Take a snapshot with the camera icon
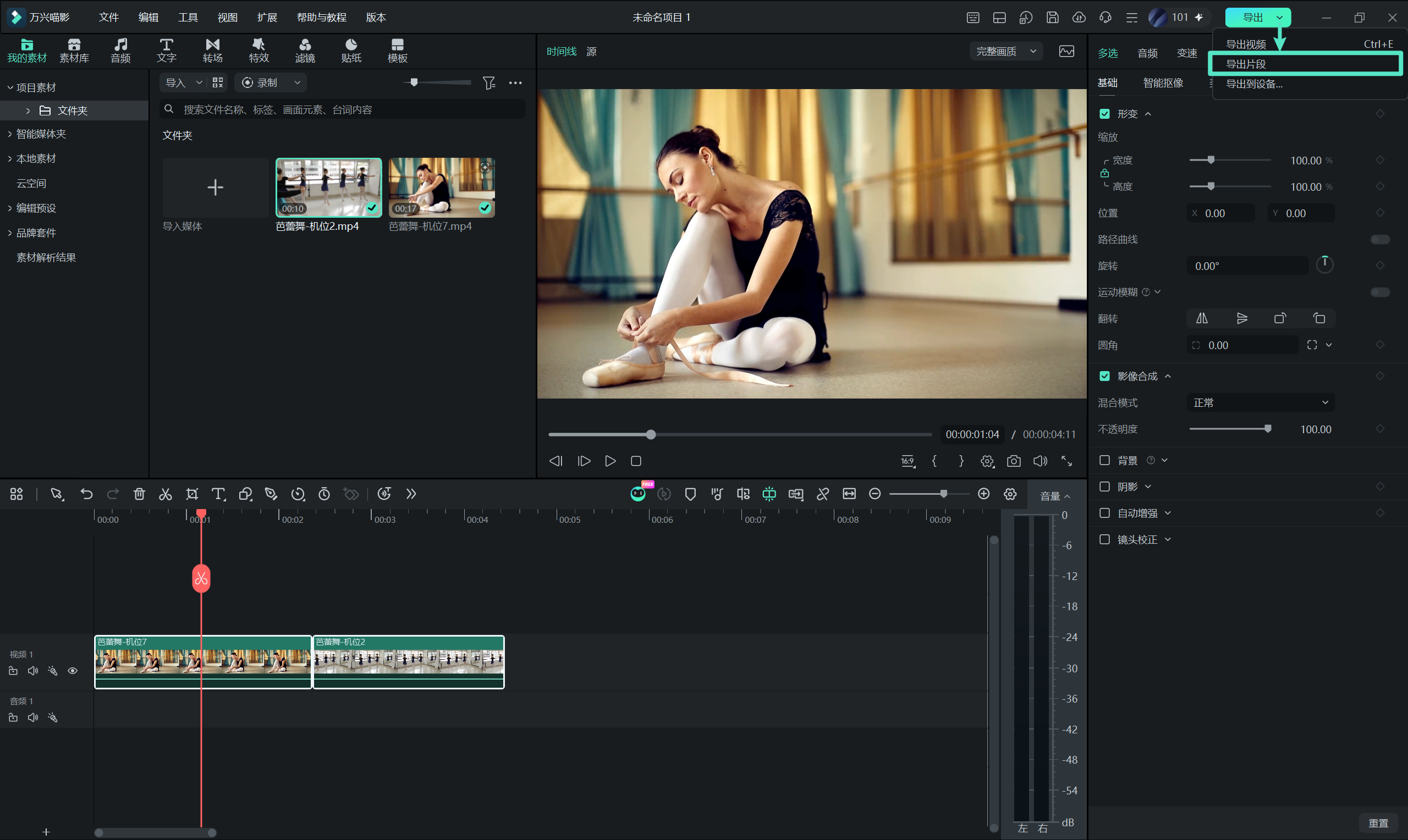Image resolution: width=1408 pixels, height=840 pixels. [x=1014, y=461]
